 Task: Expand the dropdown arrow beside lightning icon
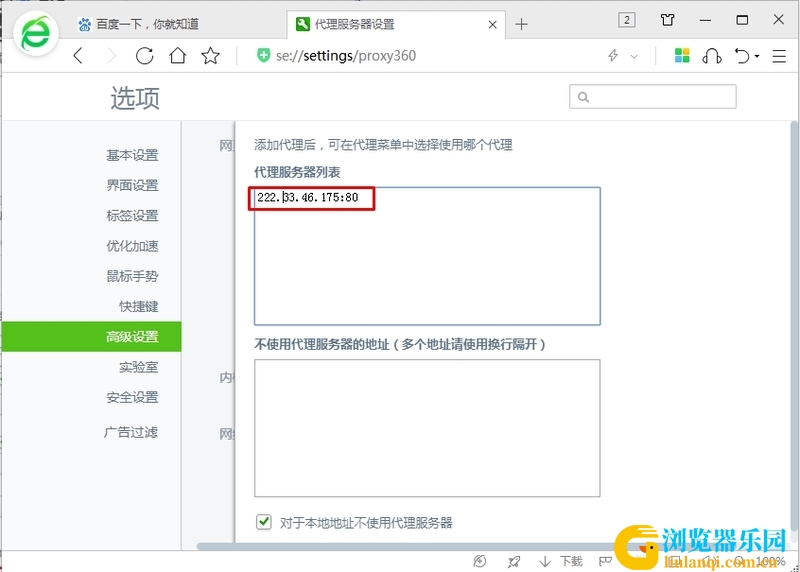coord(634,56)
